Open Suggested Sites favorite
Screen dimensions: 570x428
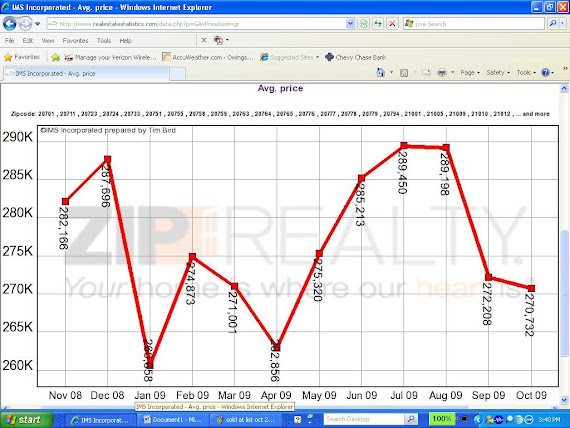pos(290,57)
